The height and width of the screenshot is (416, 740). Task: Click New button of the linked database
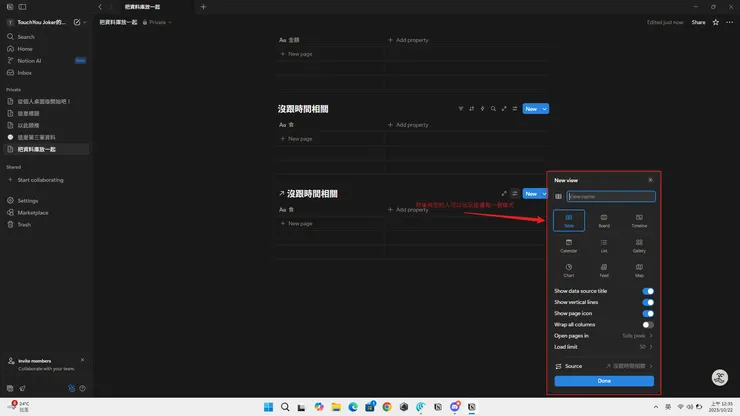pyautogui.click(x=531, y=194)
